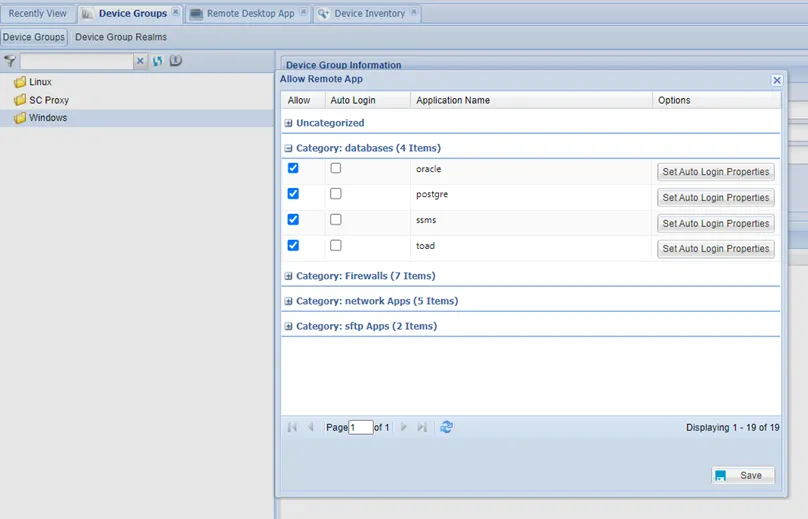The image size is (808, 519).
Task: Set Auto Login Properties for toad
Action: pos(716,248)
